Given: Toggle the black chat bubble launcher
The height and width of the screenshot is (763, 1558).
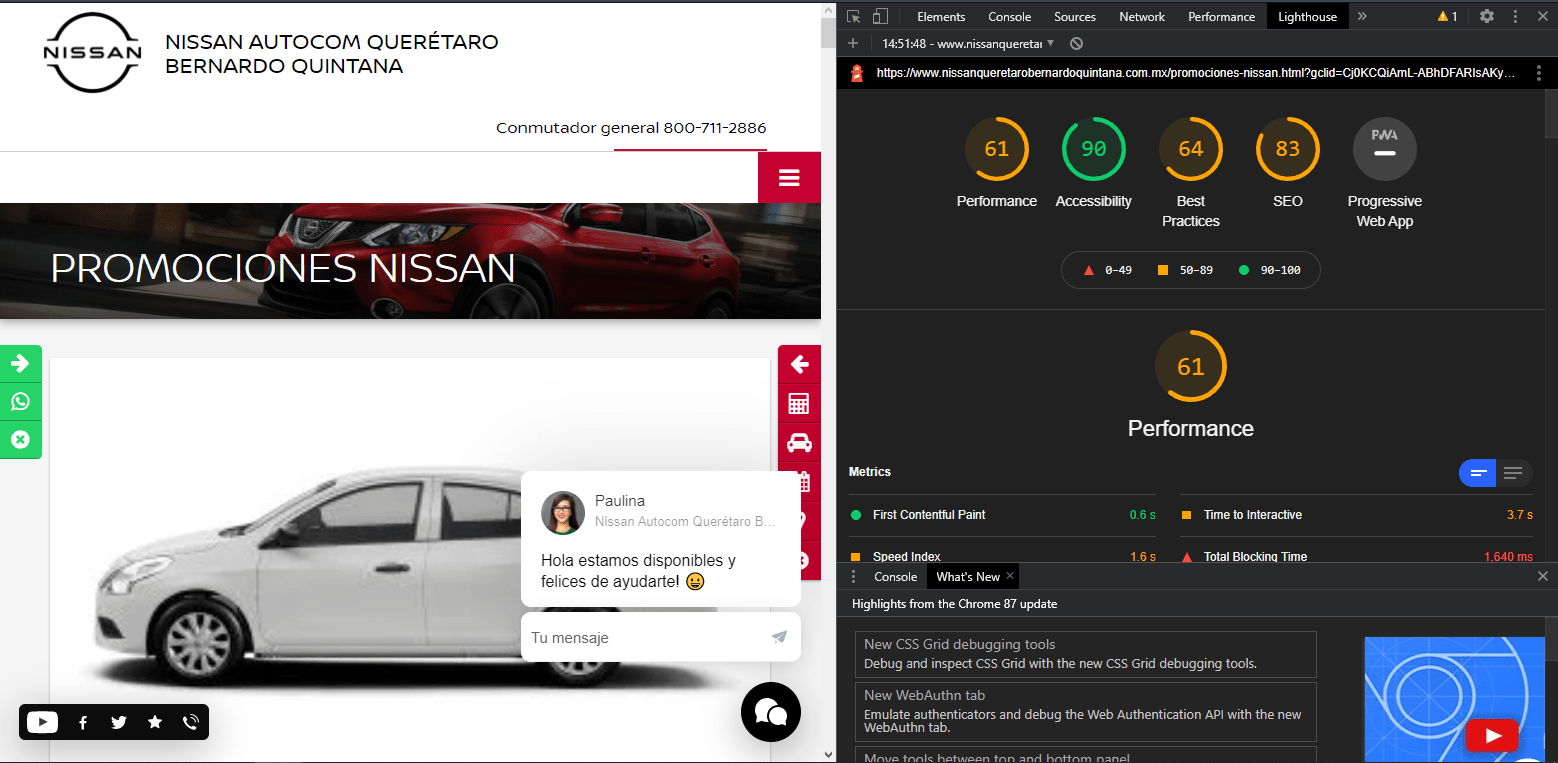Looking at the screenshot, I should [x=771, y=712].
